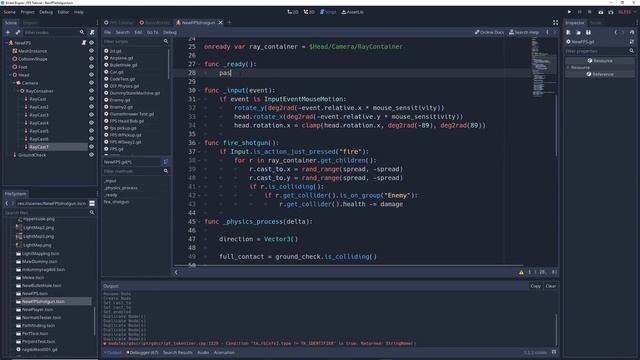
Task: Toggle visibility of RayCast7 node
Action: pos(91,147)
